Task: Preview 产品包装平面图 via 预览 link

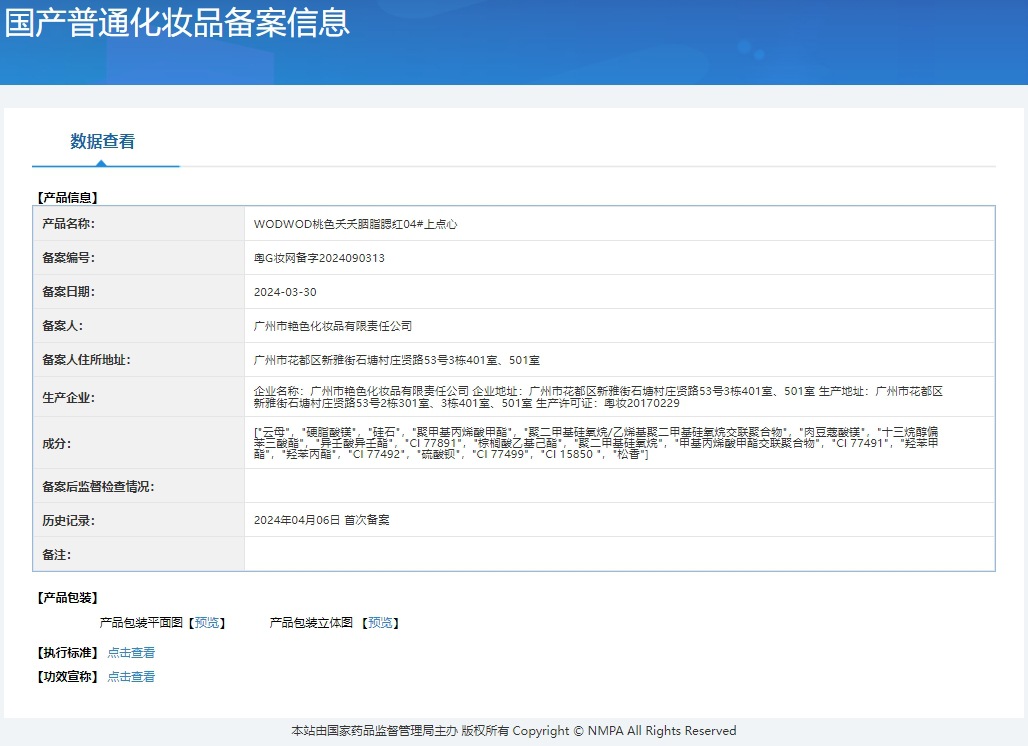Action: click(x=207, y=623)
